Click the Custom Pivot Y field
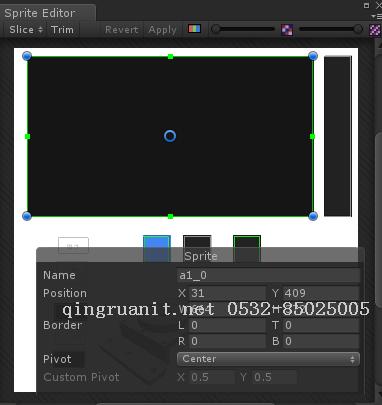The image size is (382, 405). click(x=274, y=377)
